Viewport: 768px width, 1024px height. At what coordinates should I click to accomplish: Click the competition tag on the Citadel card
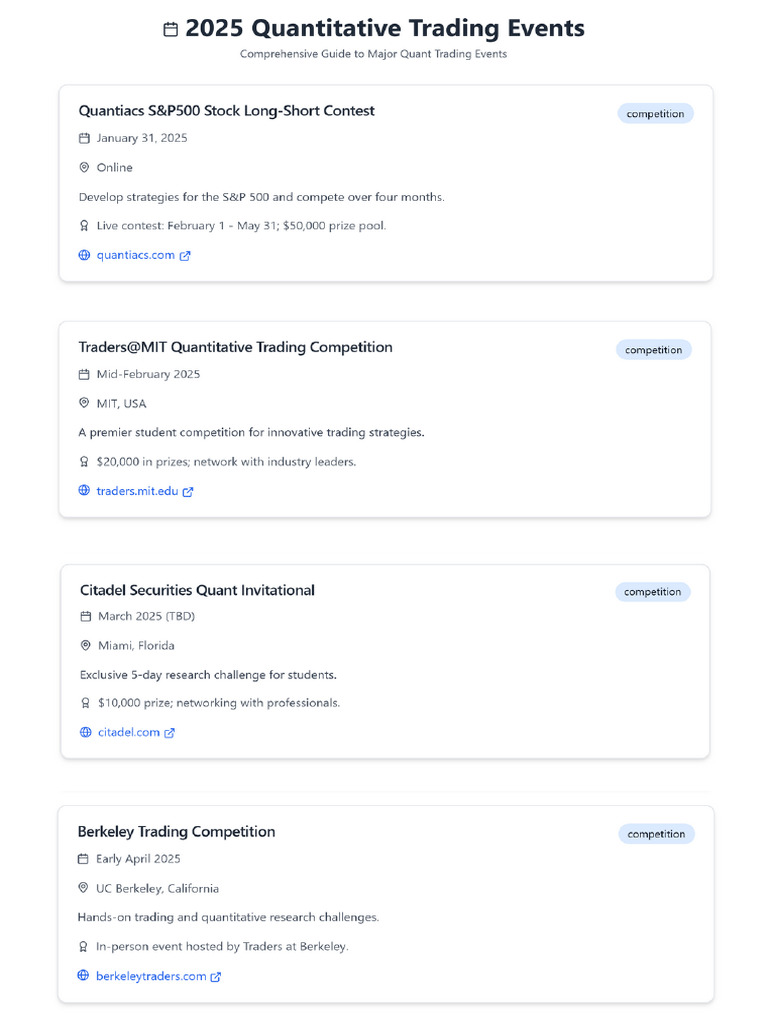tap(653, 592)
